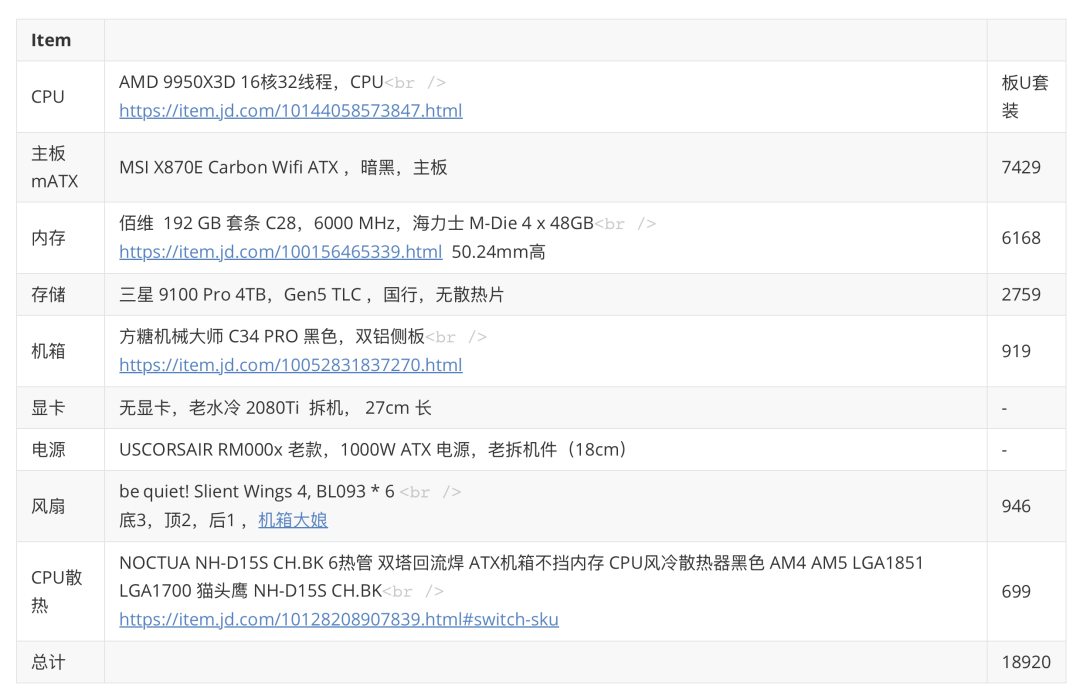
Task: Click the 板U套装 price cell
Action: click(1025, 97)
